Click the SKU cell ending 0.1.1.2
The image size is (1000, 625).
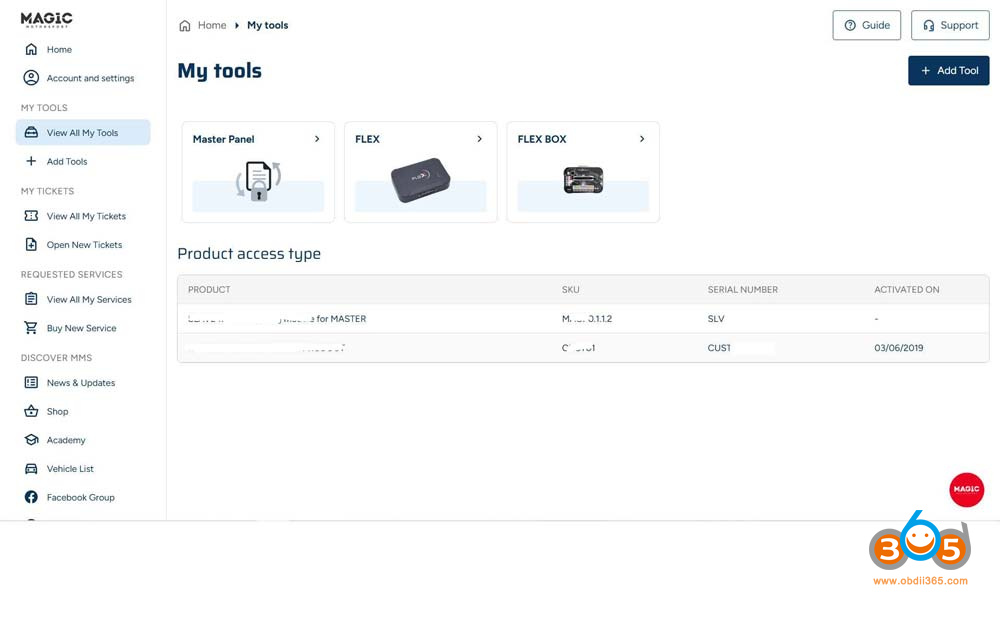point(587,319)
